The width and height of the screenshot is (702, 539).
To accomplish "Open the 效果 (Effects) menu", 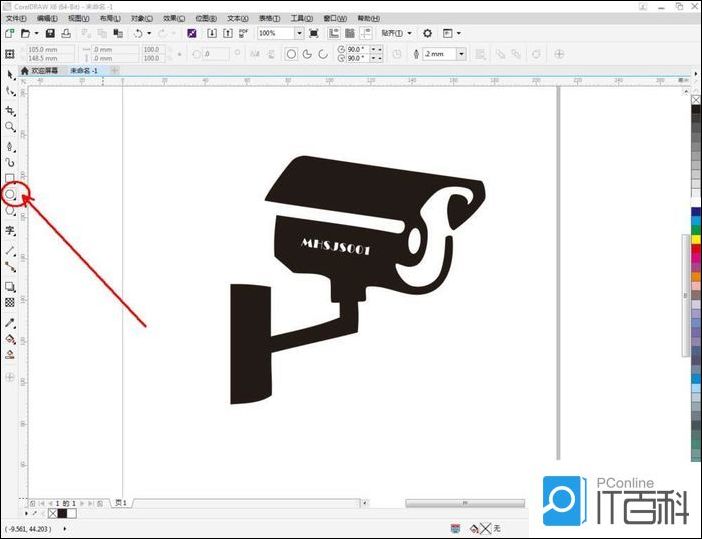I will click(x=175, y=18).
